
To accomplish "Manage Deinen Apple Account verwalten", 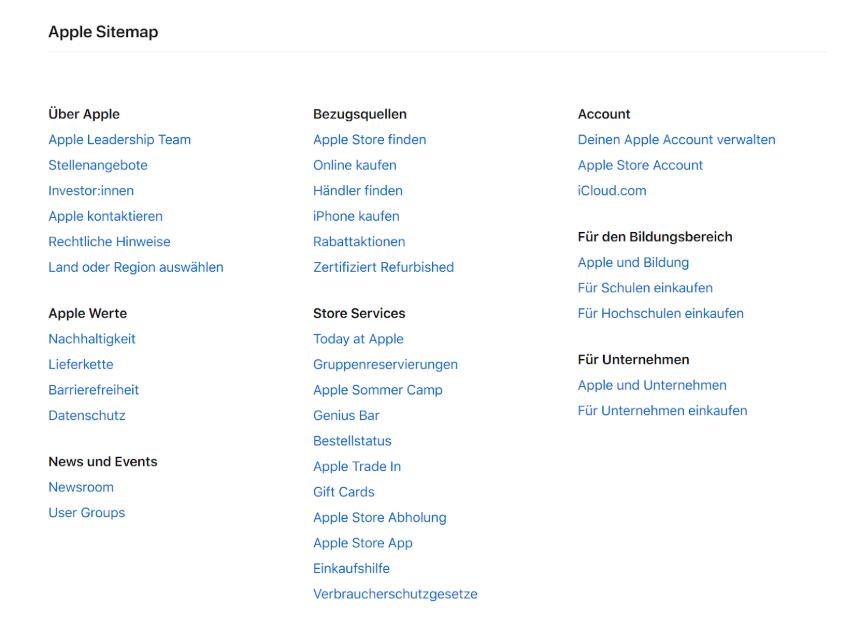I will (x=676, y=139).
